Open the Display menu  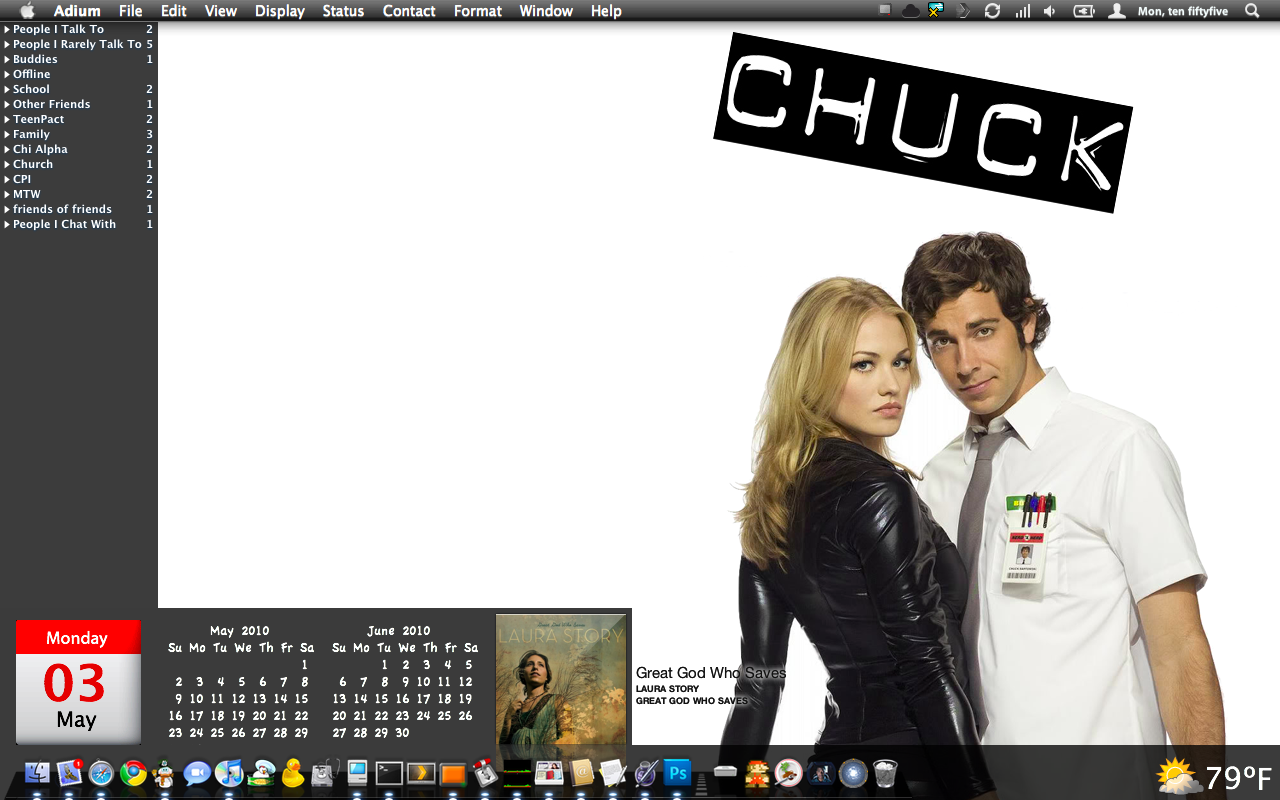pos(280,11)
